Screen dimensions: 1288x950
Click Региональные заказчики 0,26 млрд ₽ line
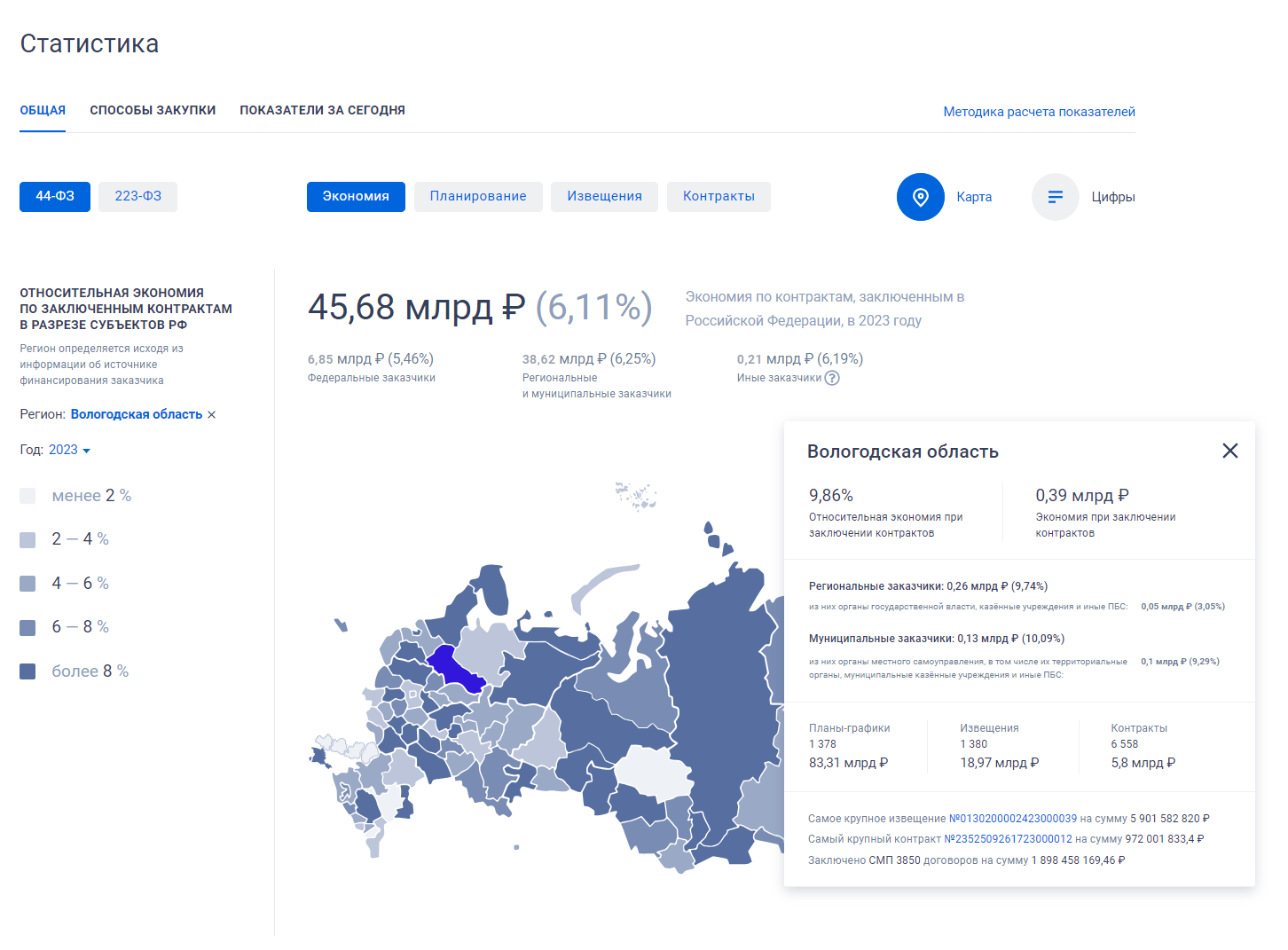click(928, 586)
